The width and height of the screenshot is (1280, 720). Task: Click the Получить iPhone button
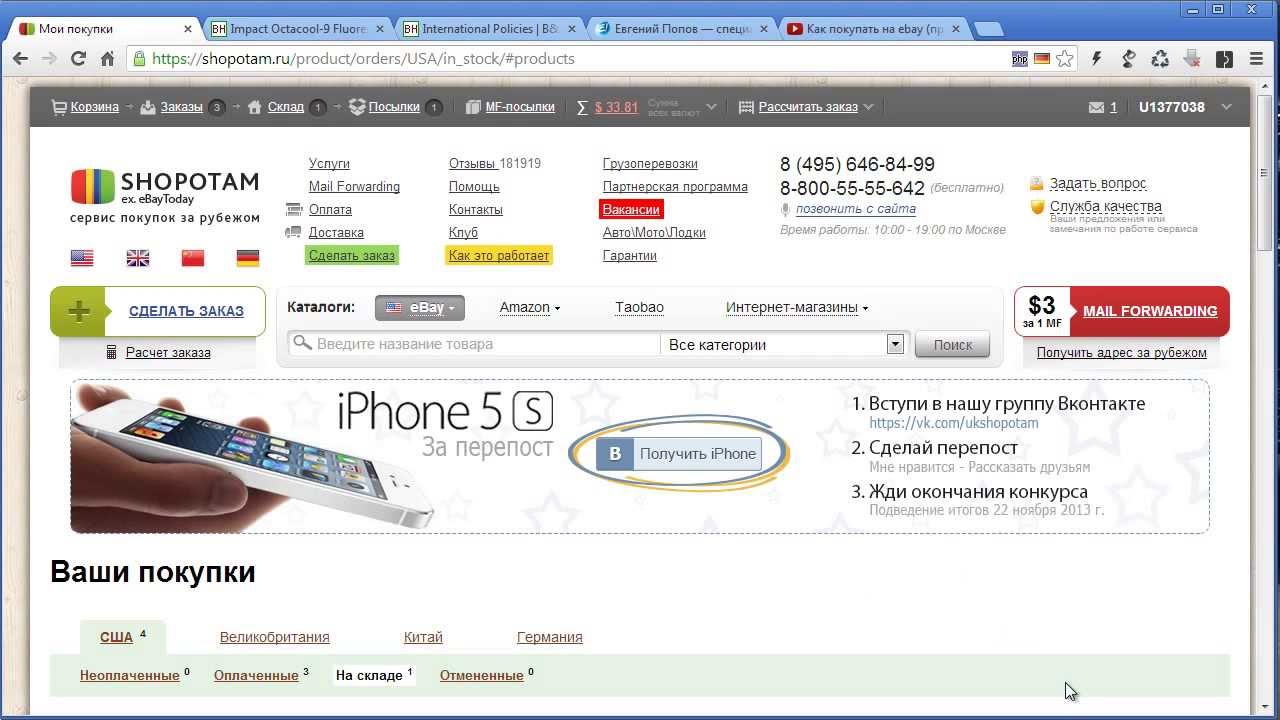click(679, 454)
